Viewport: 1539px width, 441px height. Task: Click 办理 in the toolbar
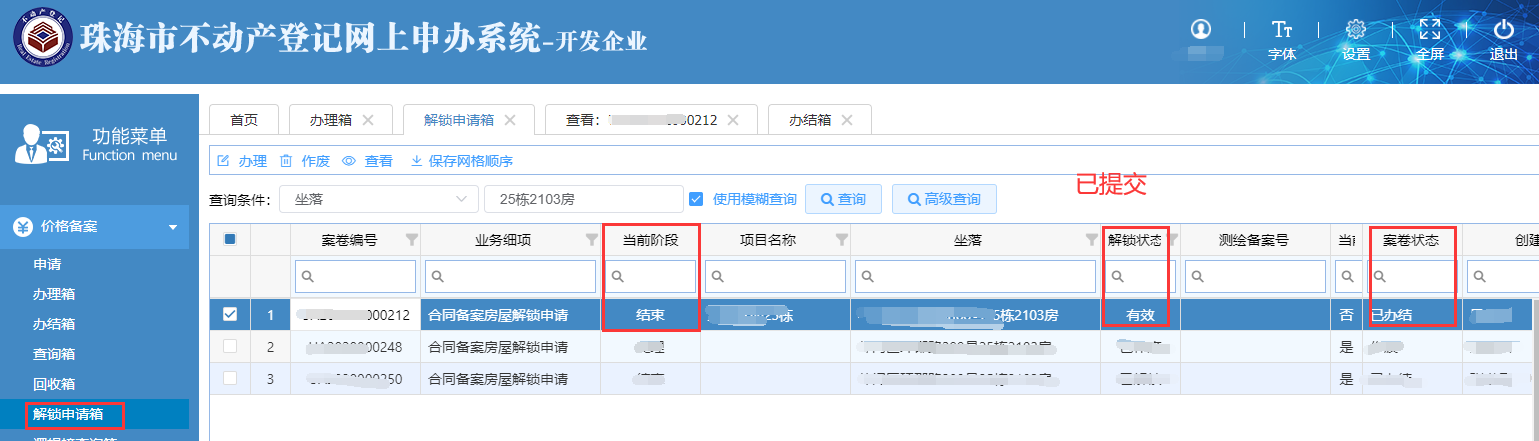(x=243, y=161)
